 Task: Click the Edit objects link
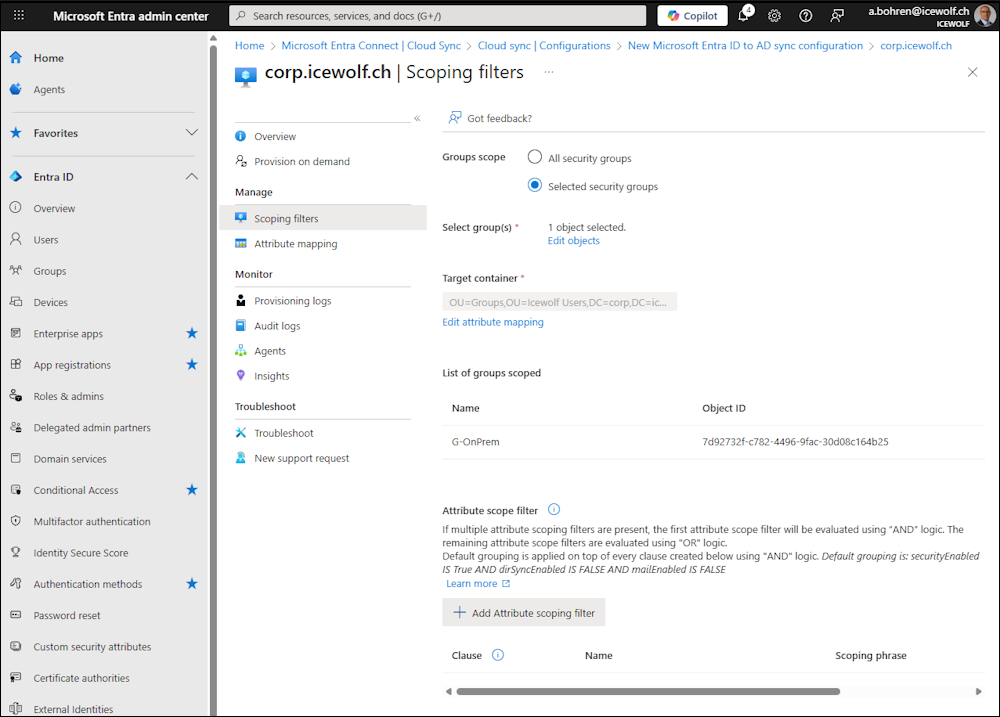[x=574, y=241]
